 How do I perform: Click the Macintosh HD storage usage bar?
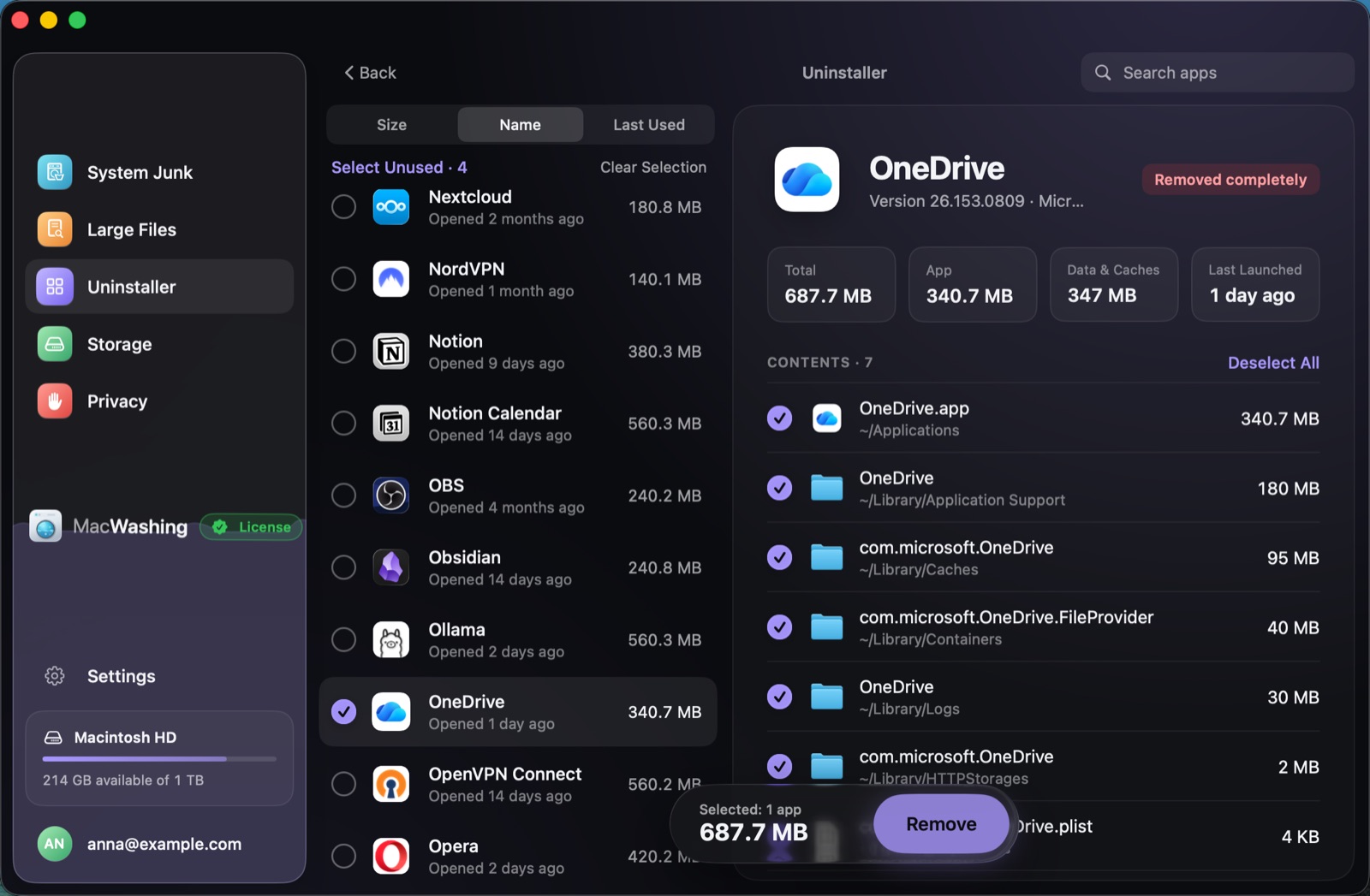click(x=159, y=759)
